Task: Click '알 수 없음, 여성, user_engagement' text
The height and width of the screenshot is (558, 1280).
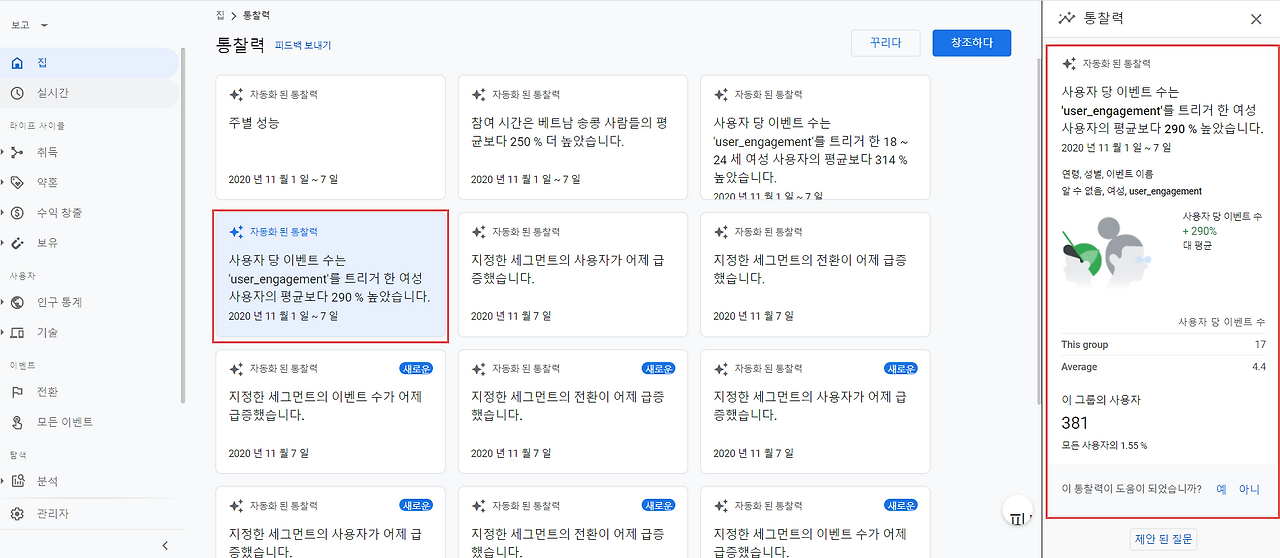Action: point(1131,191)
